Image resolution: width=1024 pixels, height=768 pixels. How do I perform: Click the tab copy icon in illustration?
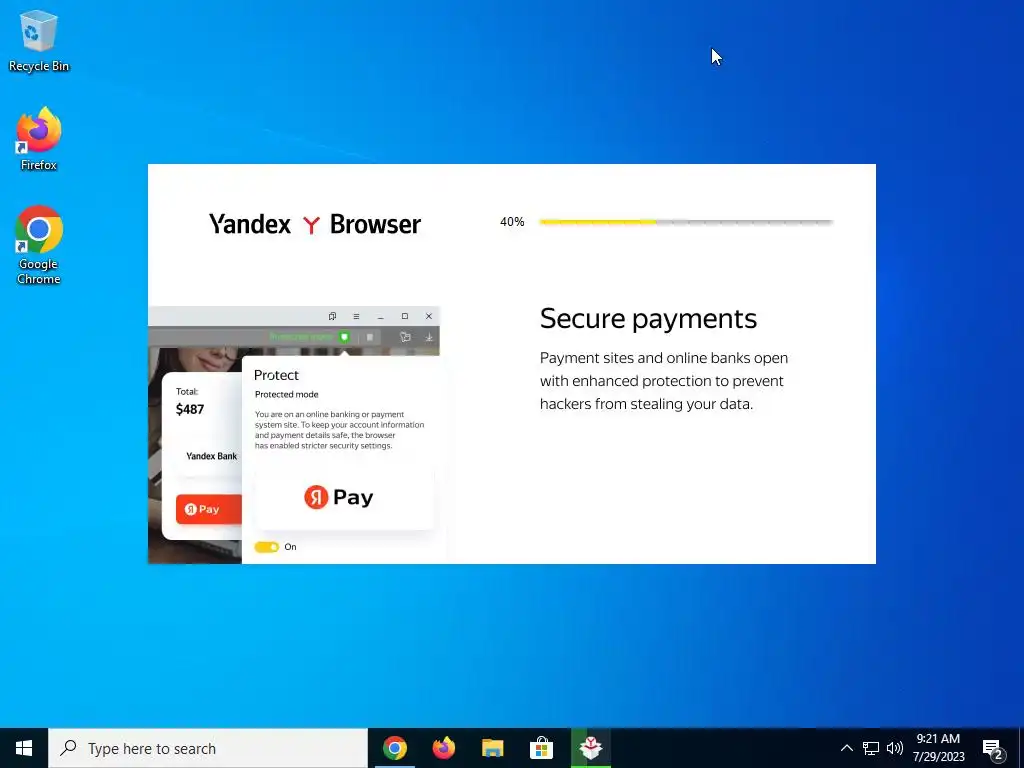click(x=332, y=316)
